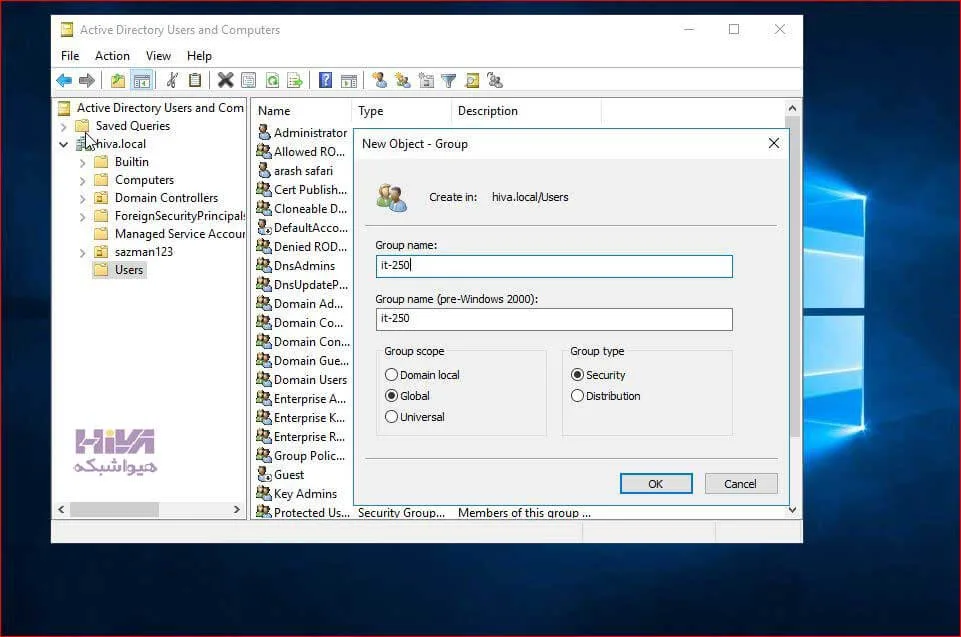
Task: Select the Cert Publishers group entry
Action: coord(302,189)
